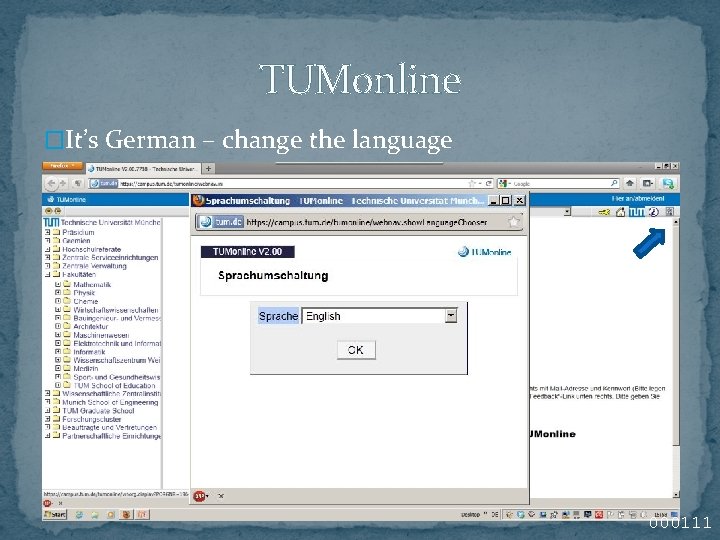Viewport: 720px width, 540px height.
Task: Click the Skype toolbar add-on icon
Action: coord(668,184)
